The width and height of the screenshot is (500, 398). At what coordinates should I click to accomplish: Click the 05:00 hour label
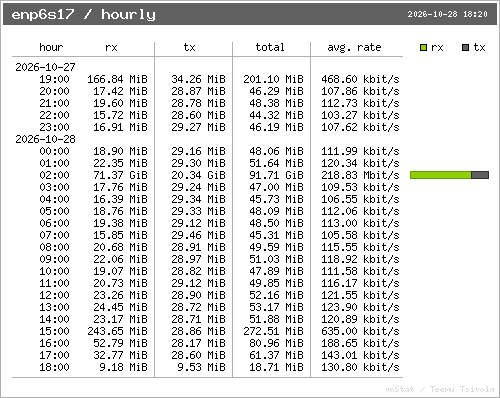pos(54,211)
